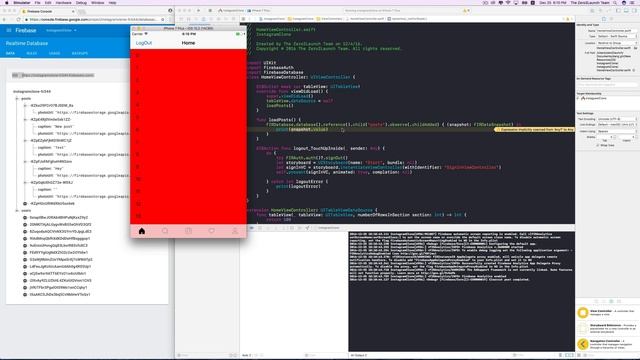This screenshot has height=360, width=640.
Task: Toggle the Xcode debug area panel
Action: (x=626, y=11)
